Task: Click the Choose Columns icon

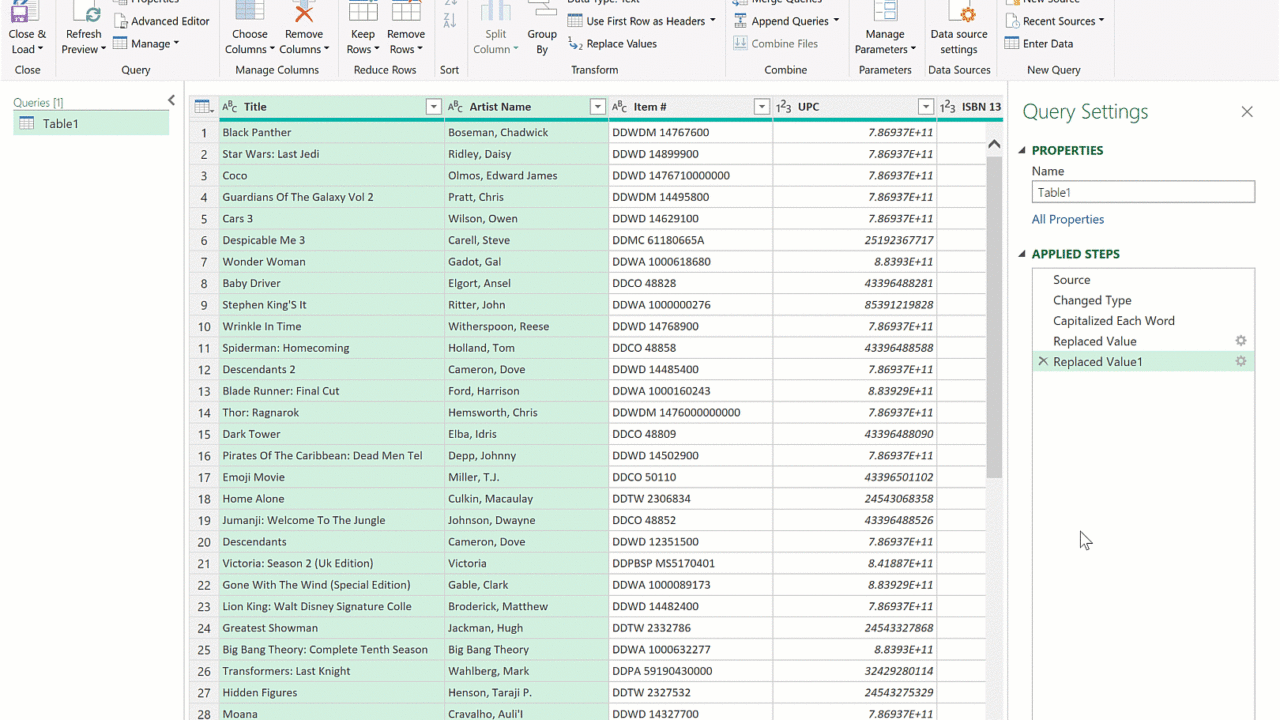Action: point(249,14)
